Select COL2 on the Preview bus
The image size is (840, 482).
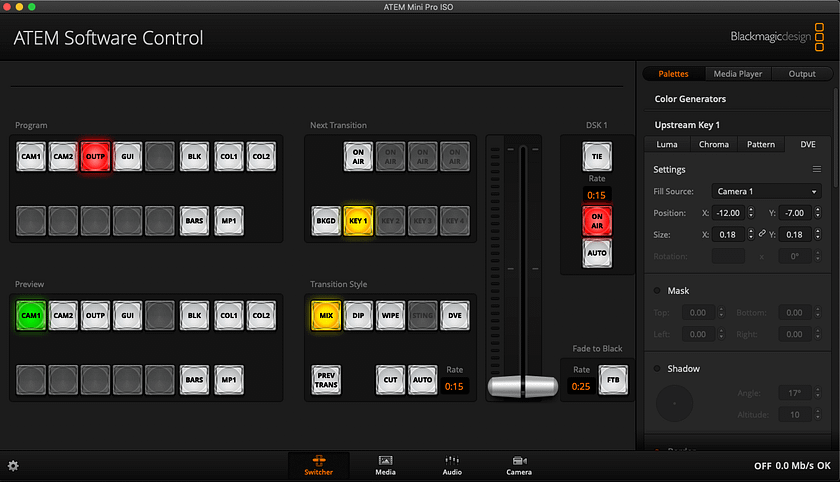[261, 315]
